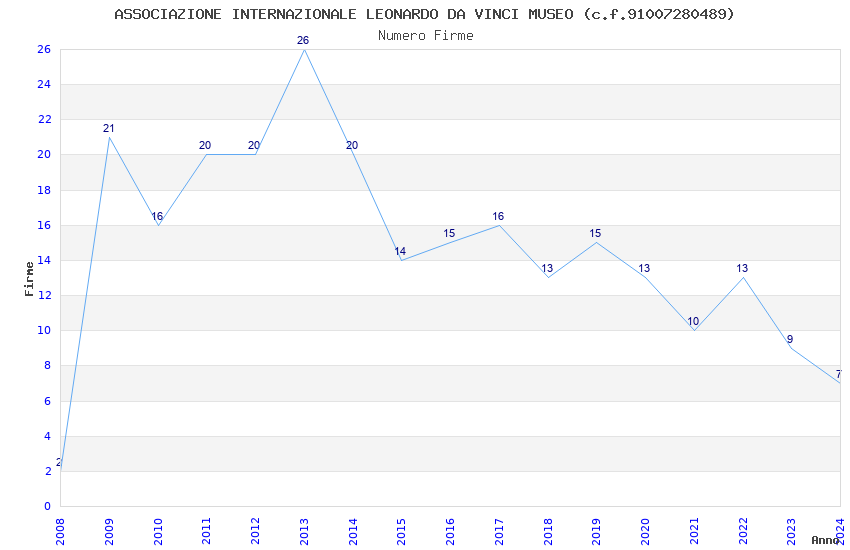The image size is (850, 550).
Task: Click the data label 20 above 2011
Action: 205,145
